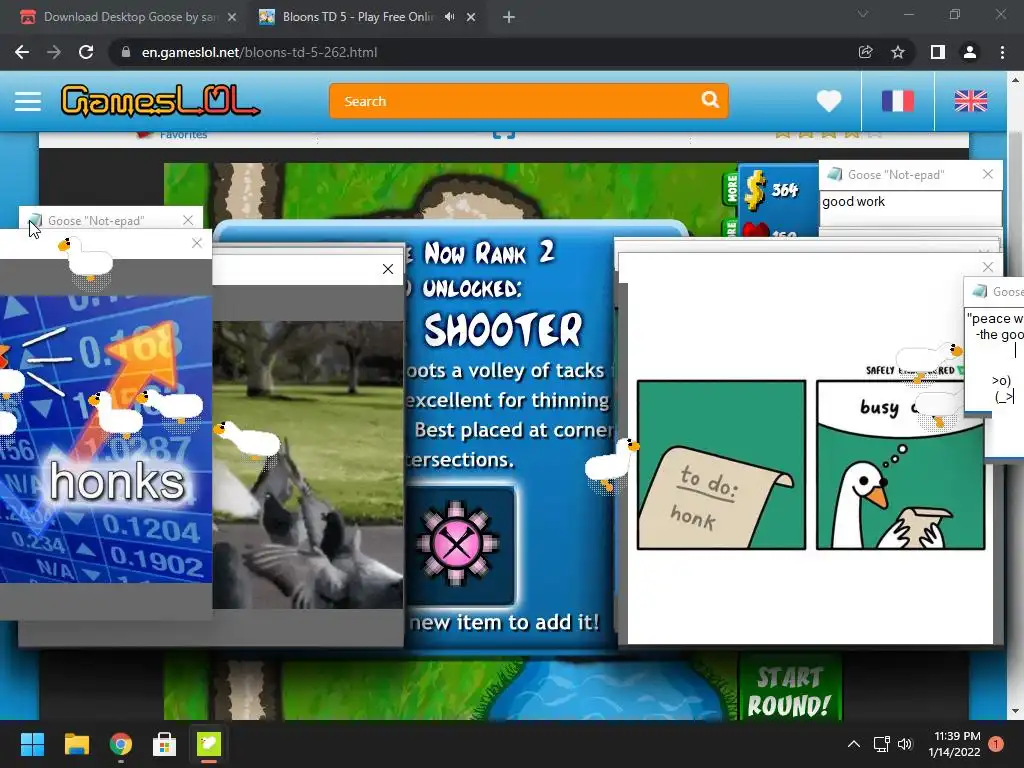Viewport: 1024px width, 768px height.
Task: Reload the Bloons TD 5 page
Action: click(x=86, y=52)
